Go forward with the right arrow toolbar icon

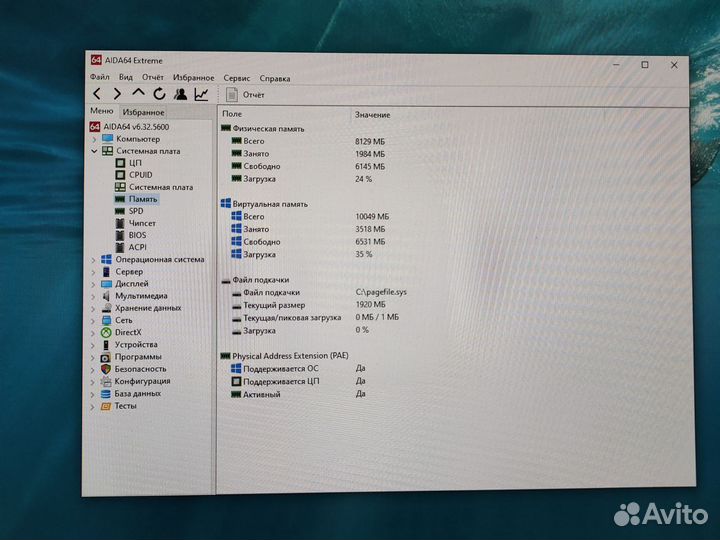pyautogui.click(x=118, y=94)
